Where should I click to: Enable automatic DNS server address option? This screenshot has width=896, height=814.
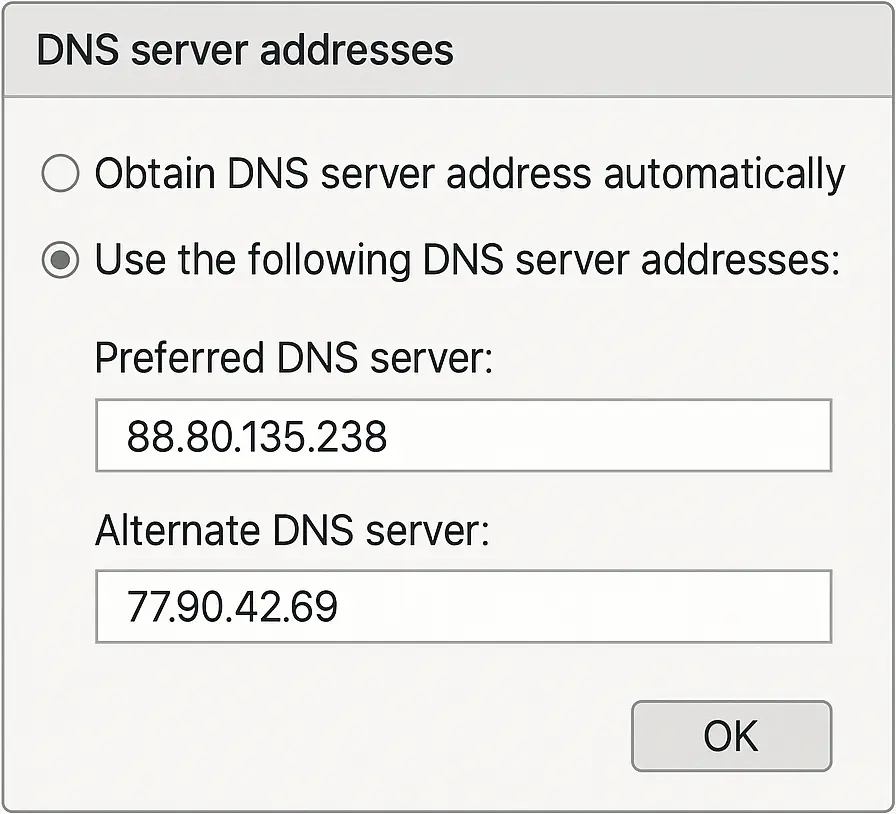(60, 175)
